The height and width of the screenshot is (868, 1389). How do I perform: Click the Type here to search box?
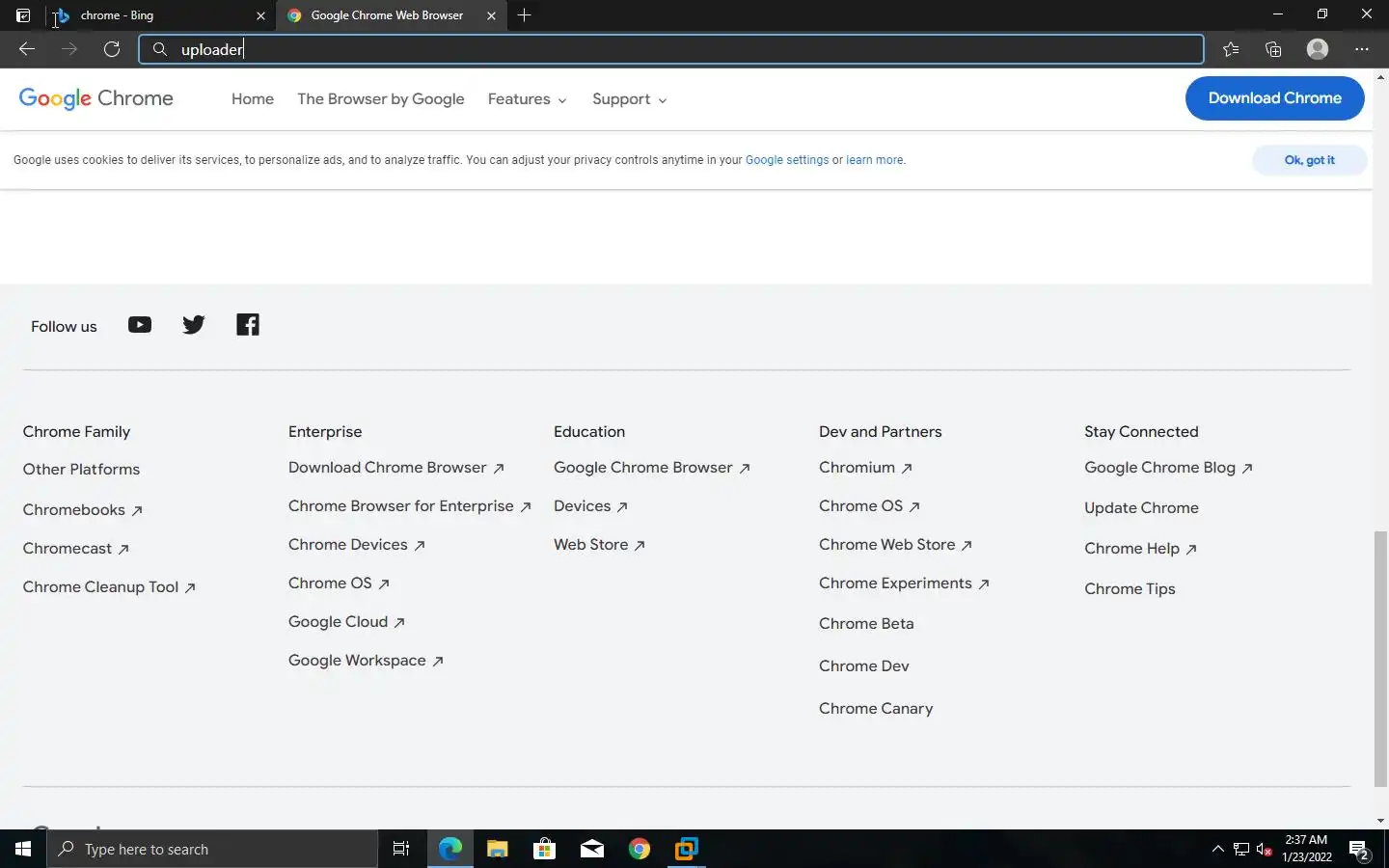212,849
